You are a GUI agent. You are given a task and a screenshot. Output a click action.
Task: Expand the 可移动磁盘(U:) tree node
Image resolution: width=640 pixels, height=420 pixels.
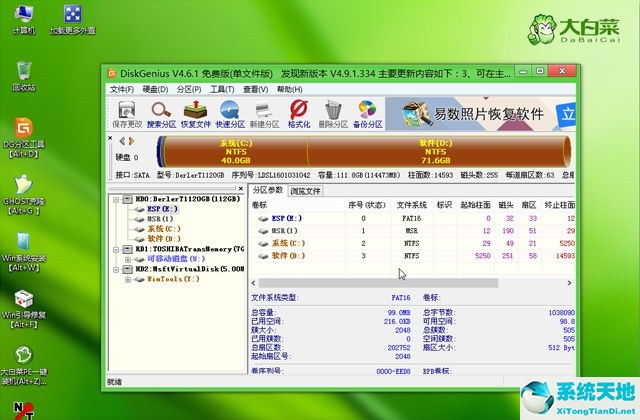point(128,259)
